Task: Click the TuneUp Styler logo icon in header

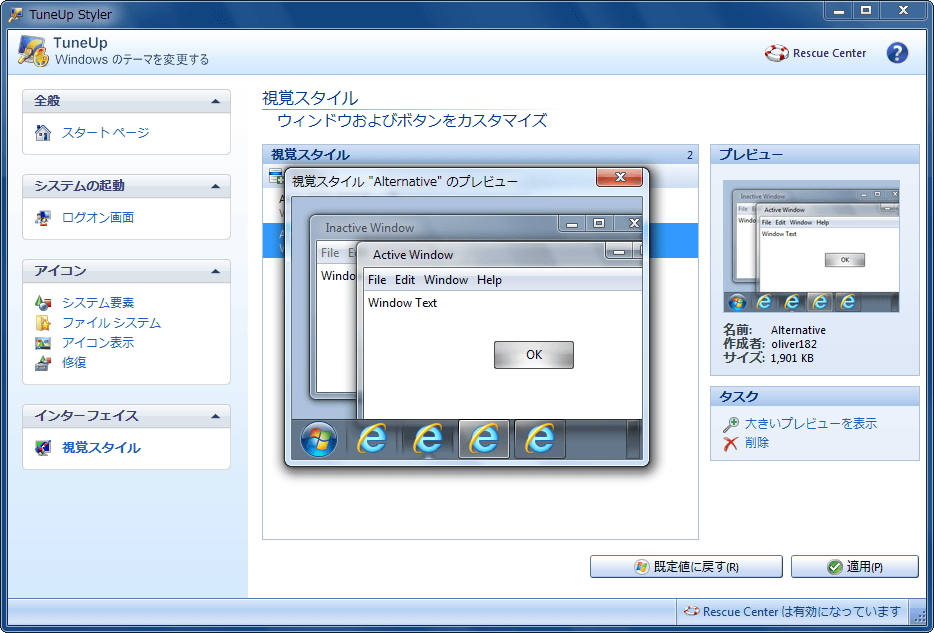Action: click(x=33, y=51)
